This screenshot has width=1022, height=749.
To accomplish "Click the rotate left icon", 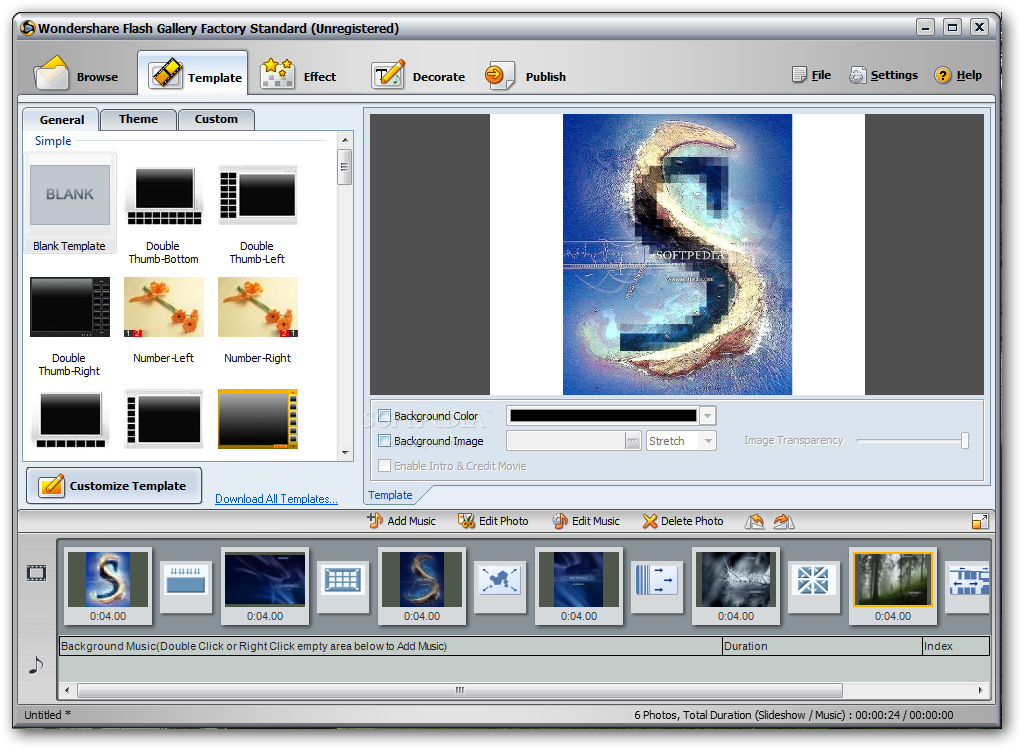I will point(755,521).
